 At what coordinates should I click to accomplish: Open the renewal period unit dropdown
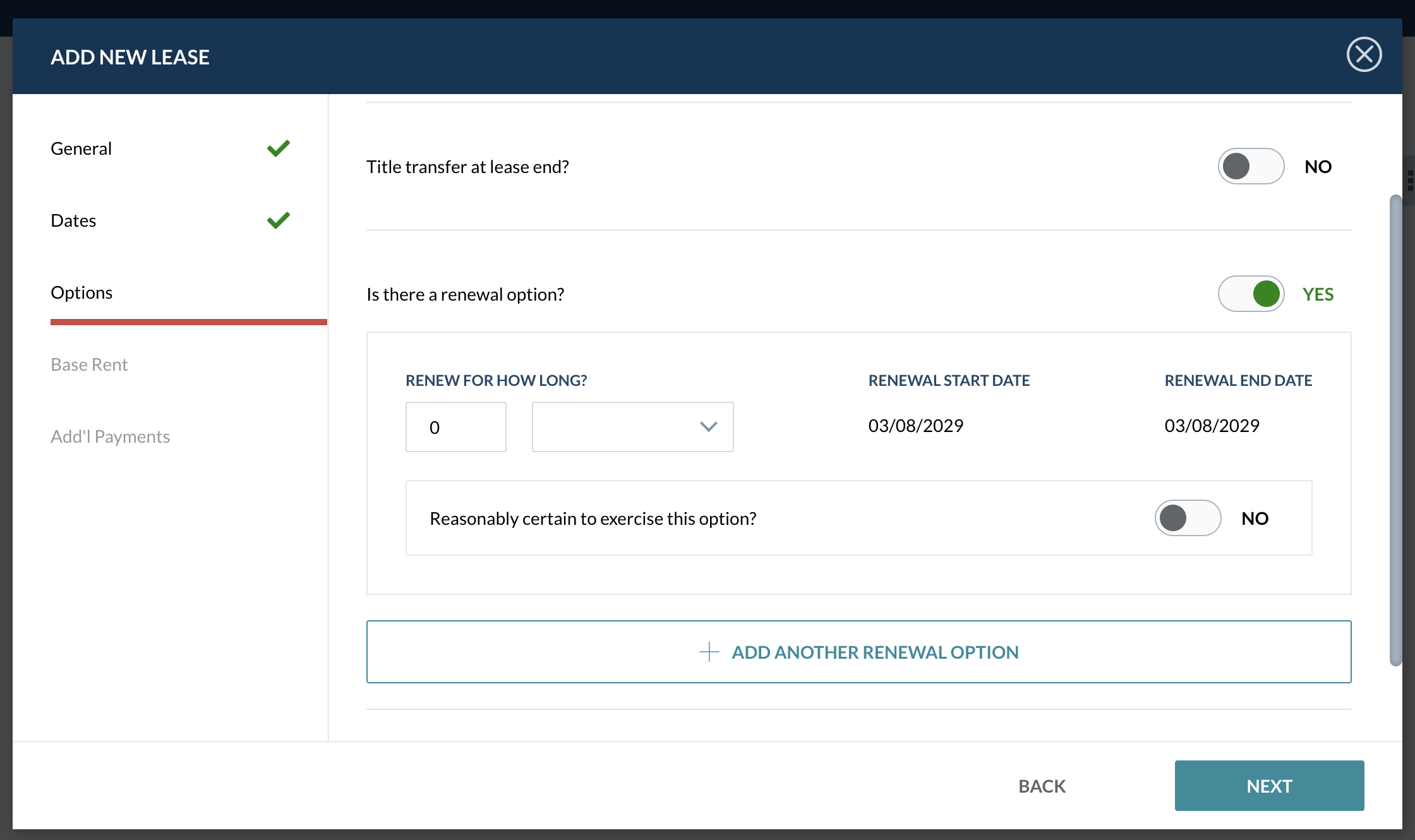632,427
